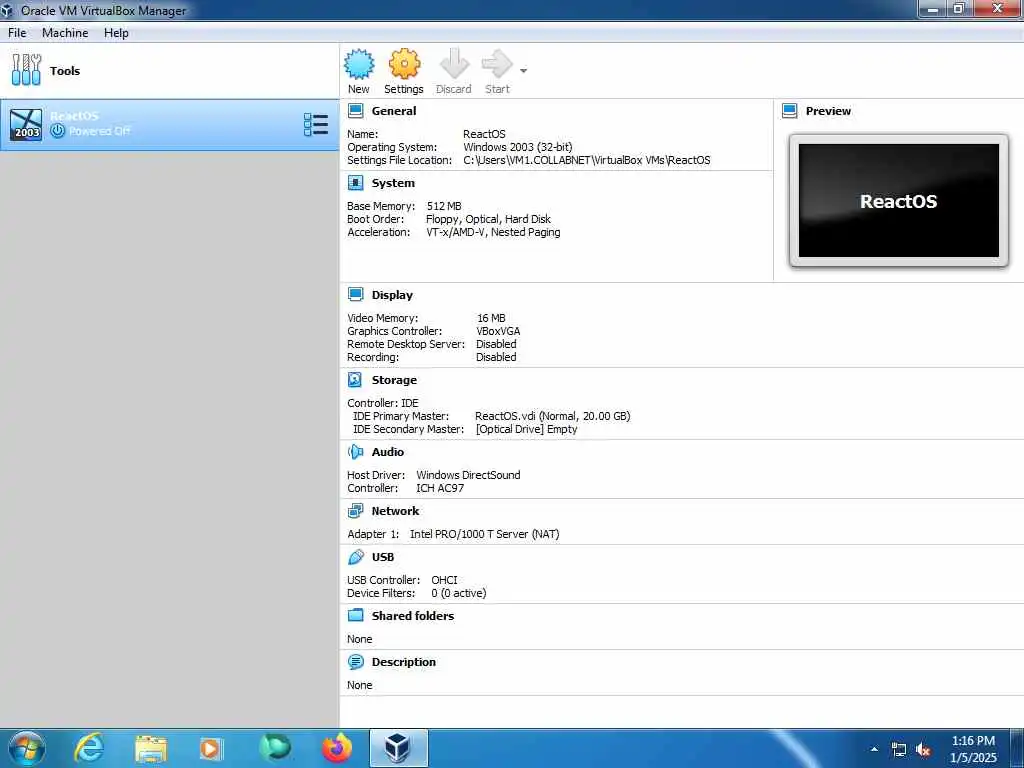
Task: Open the System settings heading link
Action: coord(393,184)
